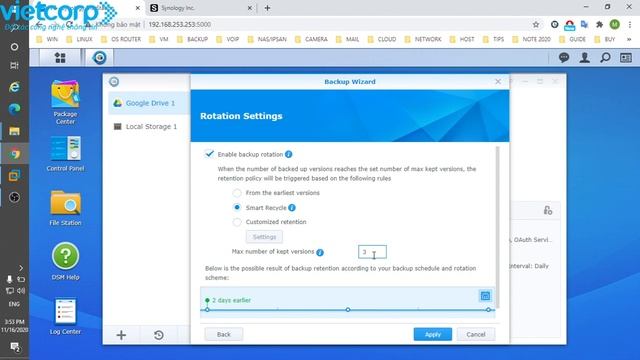Open NOTE 2020 bookmark folder
640x360 pixels.
(531, 39)
